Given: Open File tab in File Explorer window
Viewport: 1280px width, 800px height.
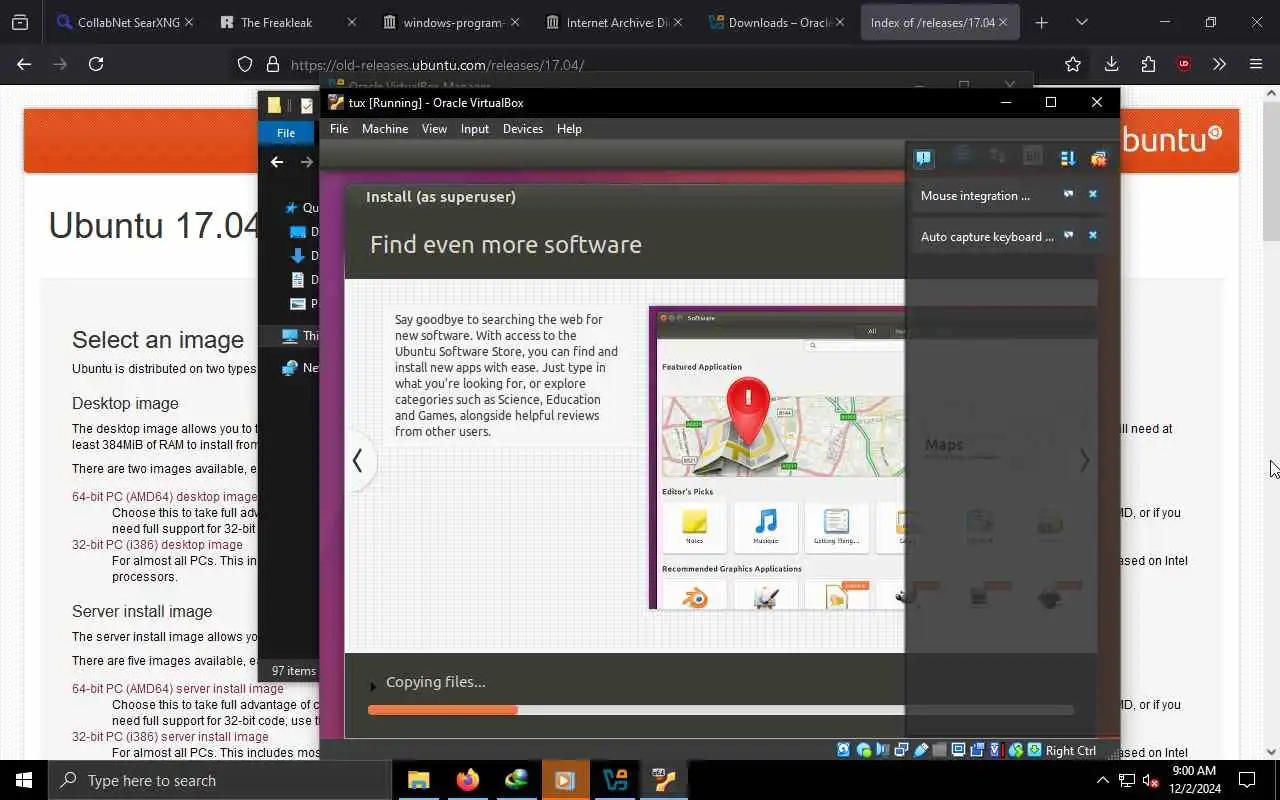Looking at the screenshot, I should [286, 133].
